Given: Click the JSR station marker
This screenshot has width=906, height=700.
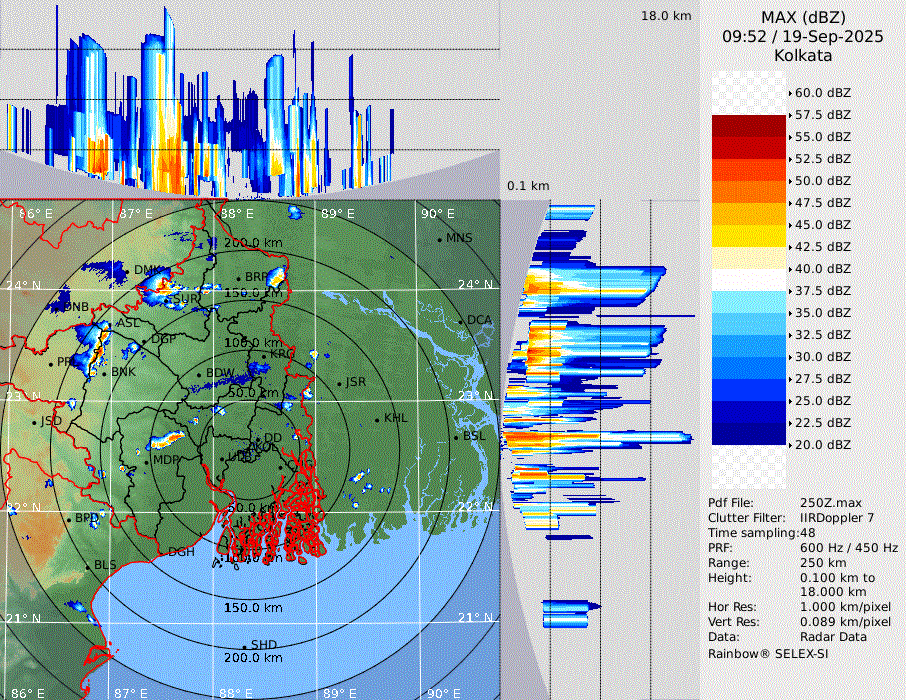Looking at the screenshot, I should pos(339,384).
